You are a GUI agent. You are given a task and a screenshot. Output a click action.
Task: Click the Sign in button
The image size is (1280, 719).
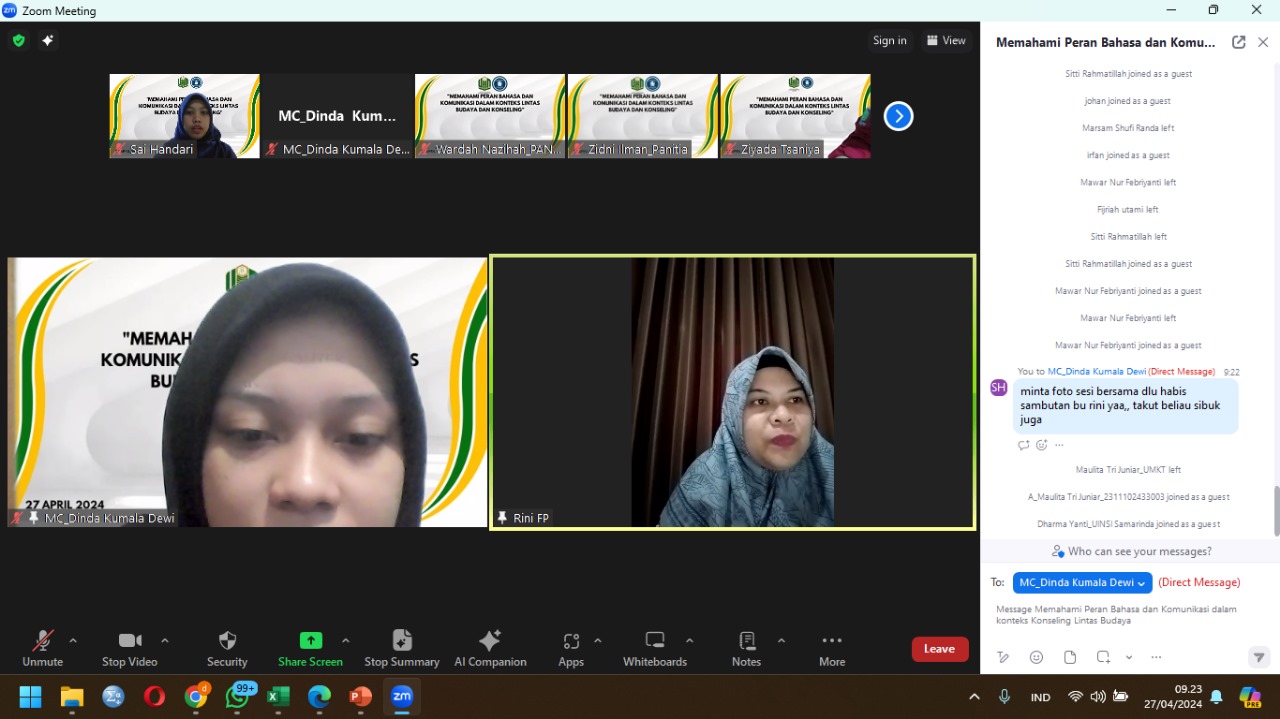click(889, 41)
